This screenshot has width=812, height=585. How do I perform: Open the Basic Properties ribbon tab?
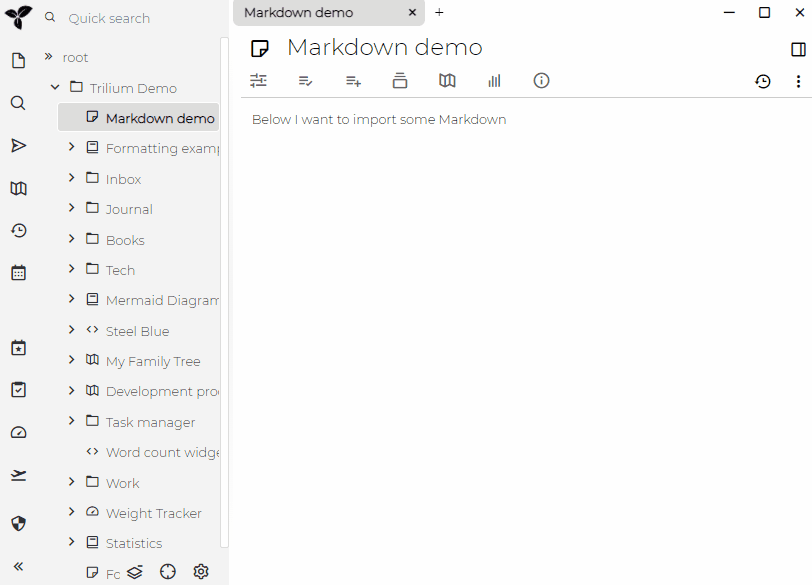(259, 81)
